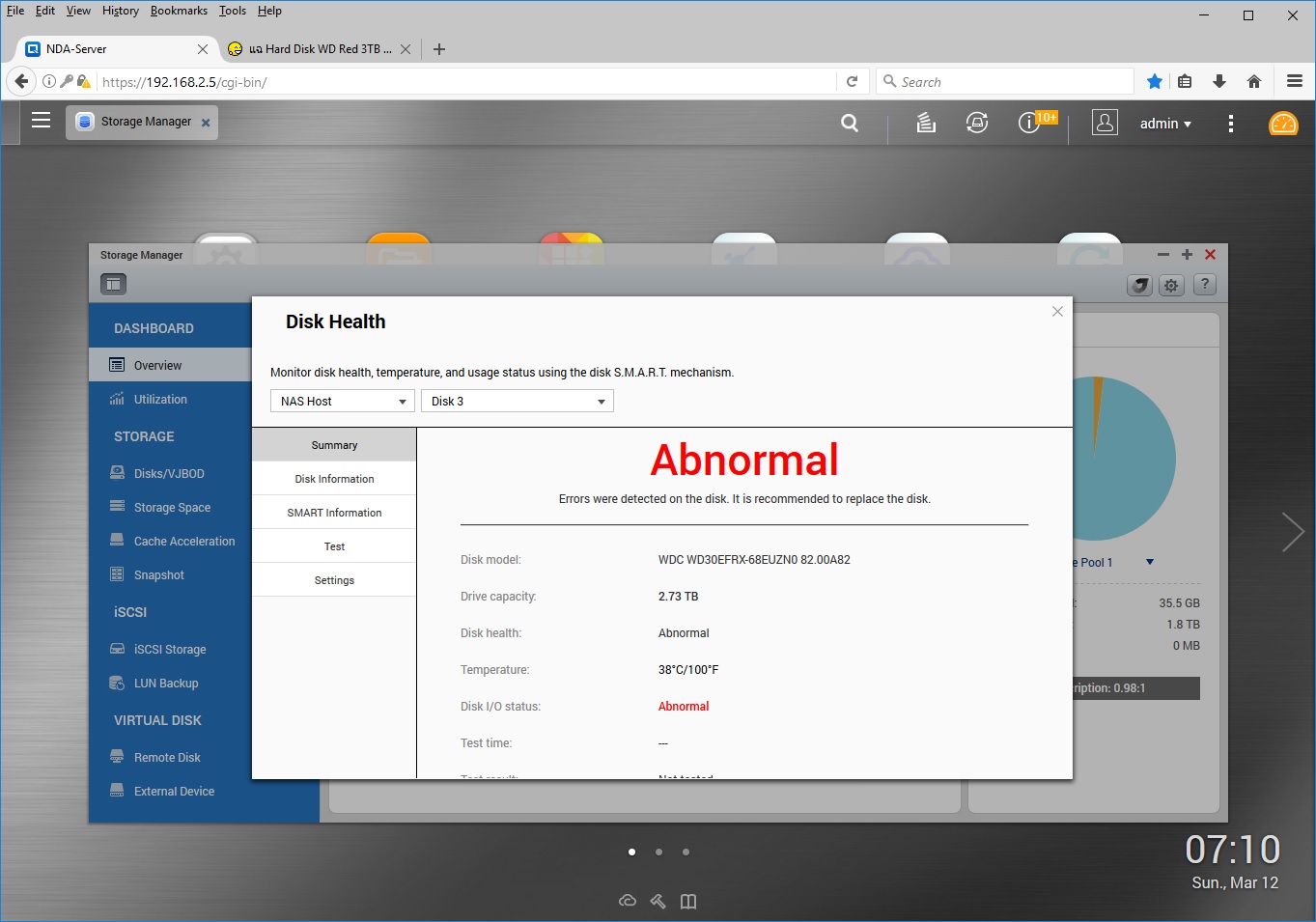Open Firefox hamburger menu
Viewport: 1316px width, 922px height.
[1295, 82]
